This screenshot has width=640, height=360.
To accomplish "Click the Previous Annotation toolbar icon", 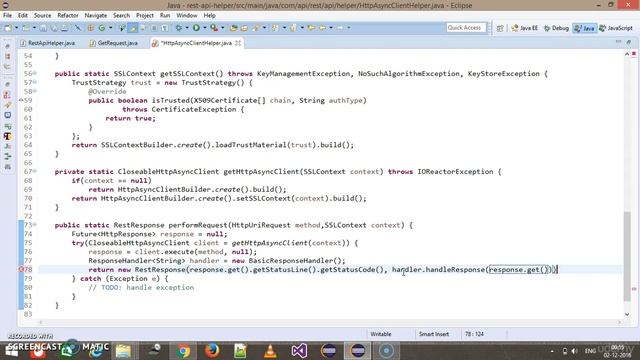I will (293, 28).
